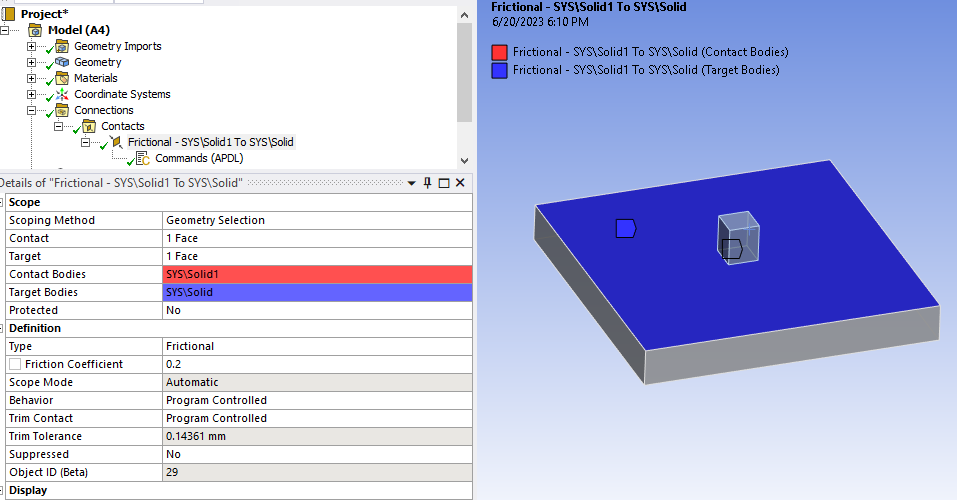Viewport: 957px width, 500px height.
Task: Click the Commands (APDL) script icon
Action: [x=143, y=158]
